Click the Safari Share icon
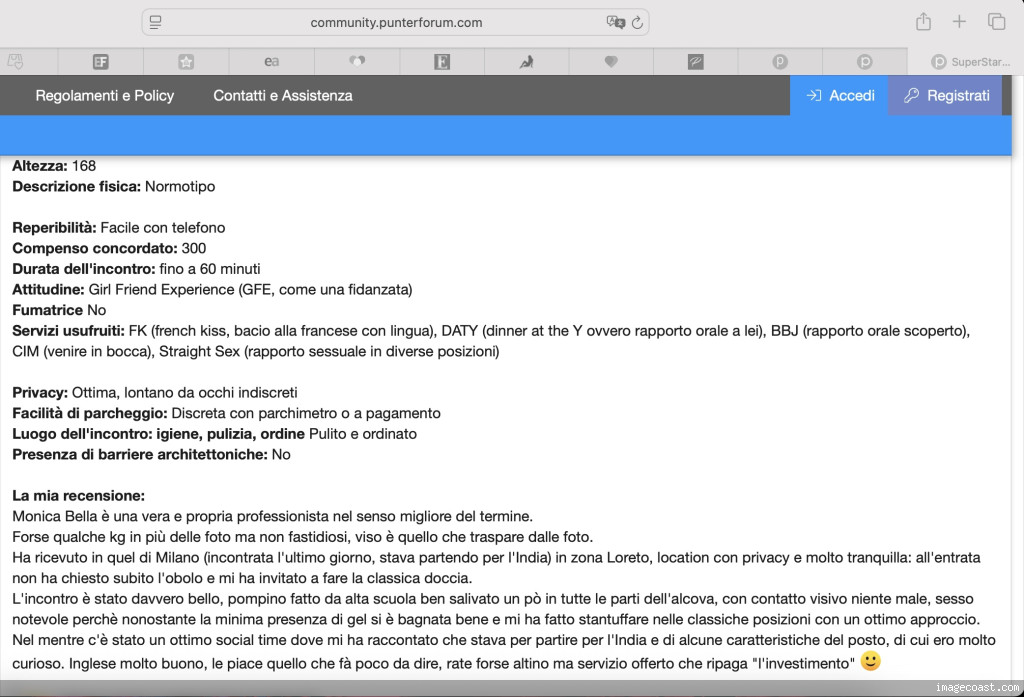The width and height of the screenshot is (1024, 697). pos(923,22)
